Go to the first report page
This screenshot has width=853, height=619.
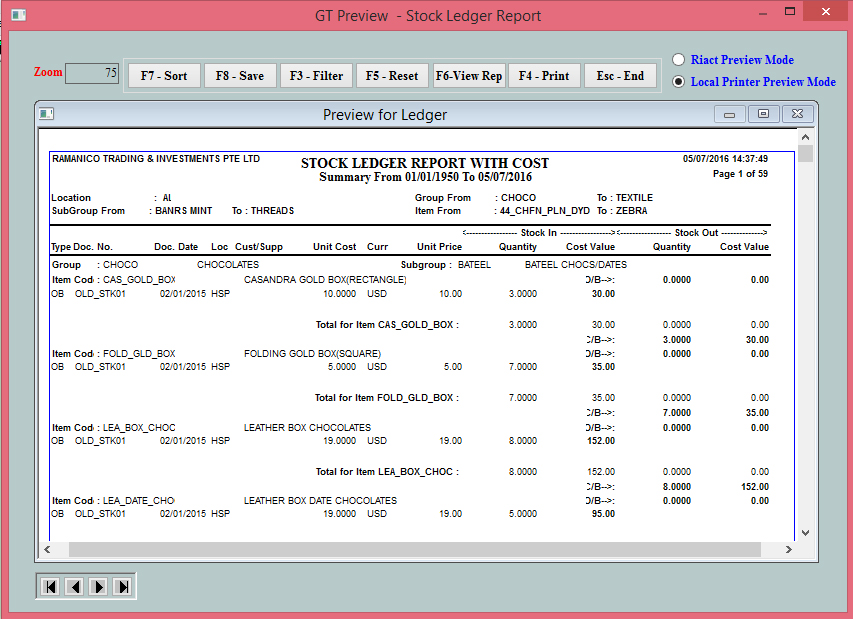tap(50, 586)
